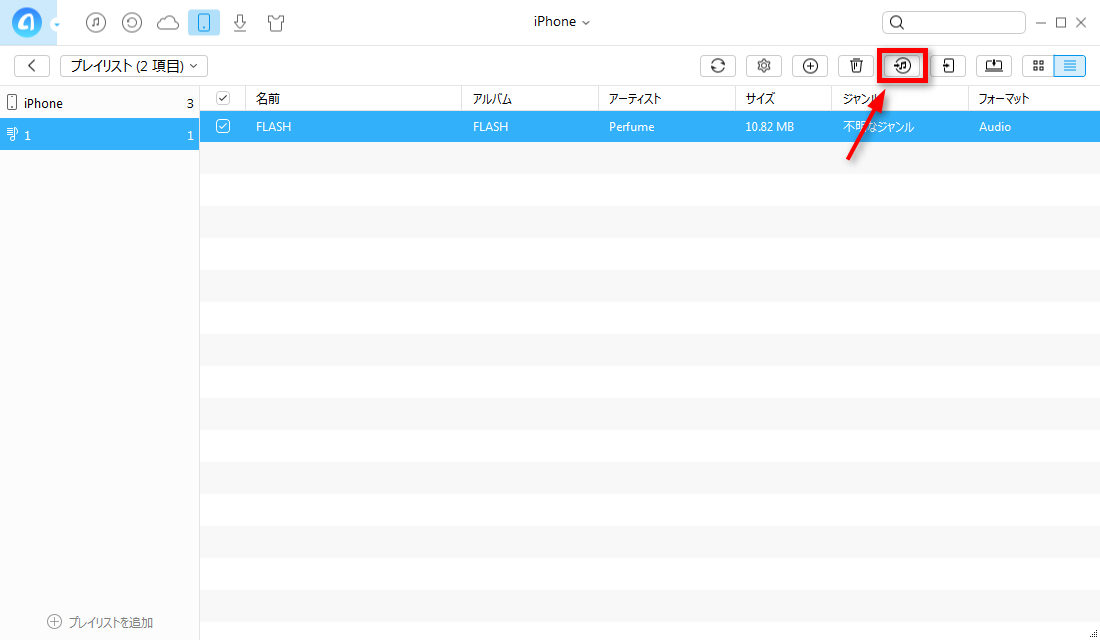Click the send to computer icon
The width and height of the screenshot is (1100, 640).
click(x=994, y=66)
